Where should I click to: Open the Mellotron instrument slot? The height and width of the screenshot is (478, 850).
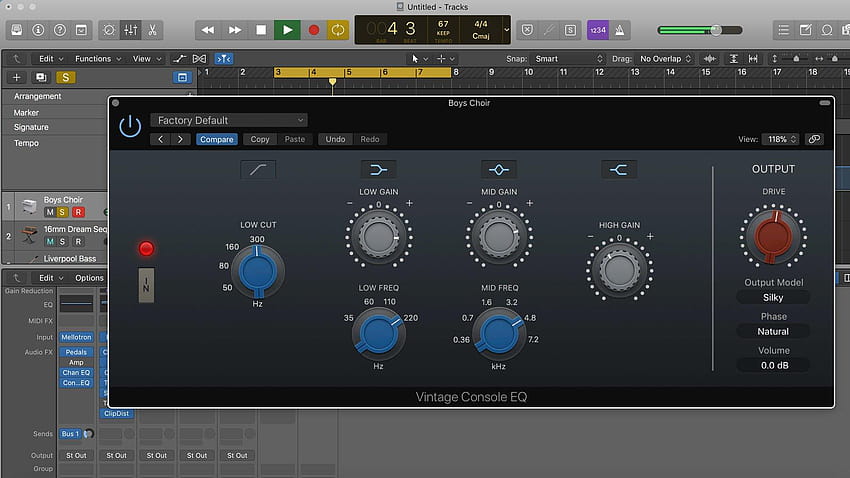coord(76,337)
